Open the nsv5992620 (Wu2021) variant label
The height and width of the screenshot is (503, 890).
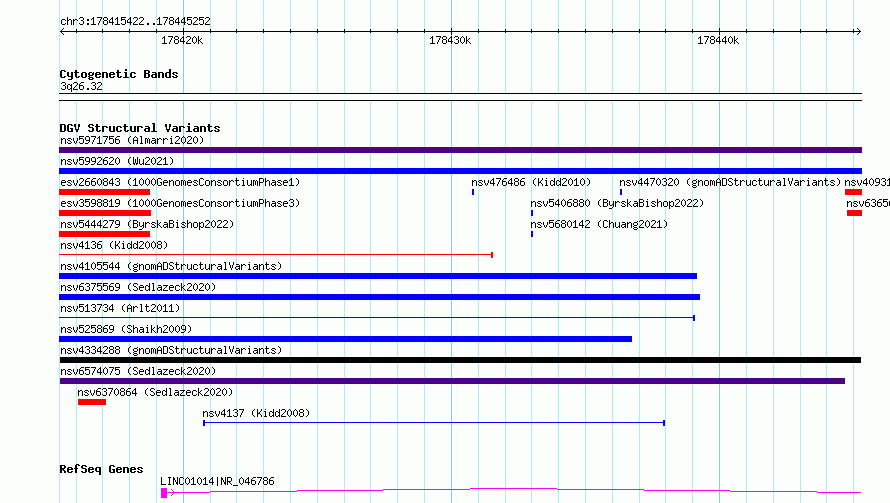point(117,161)
